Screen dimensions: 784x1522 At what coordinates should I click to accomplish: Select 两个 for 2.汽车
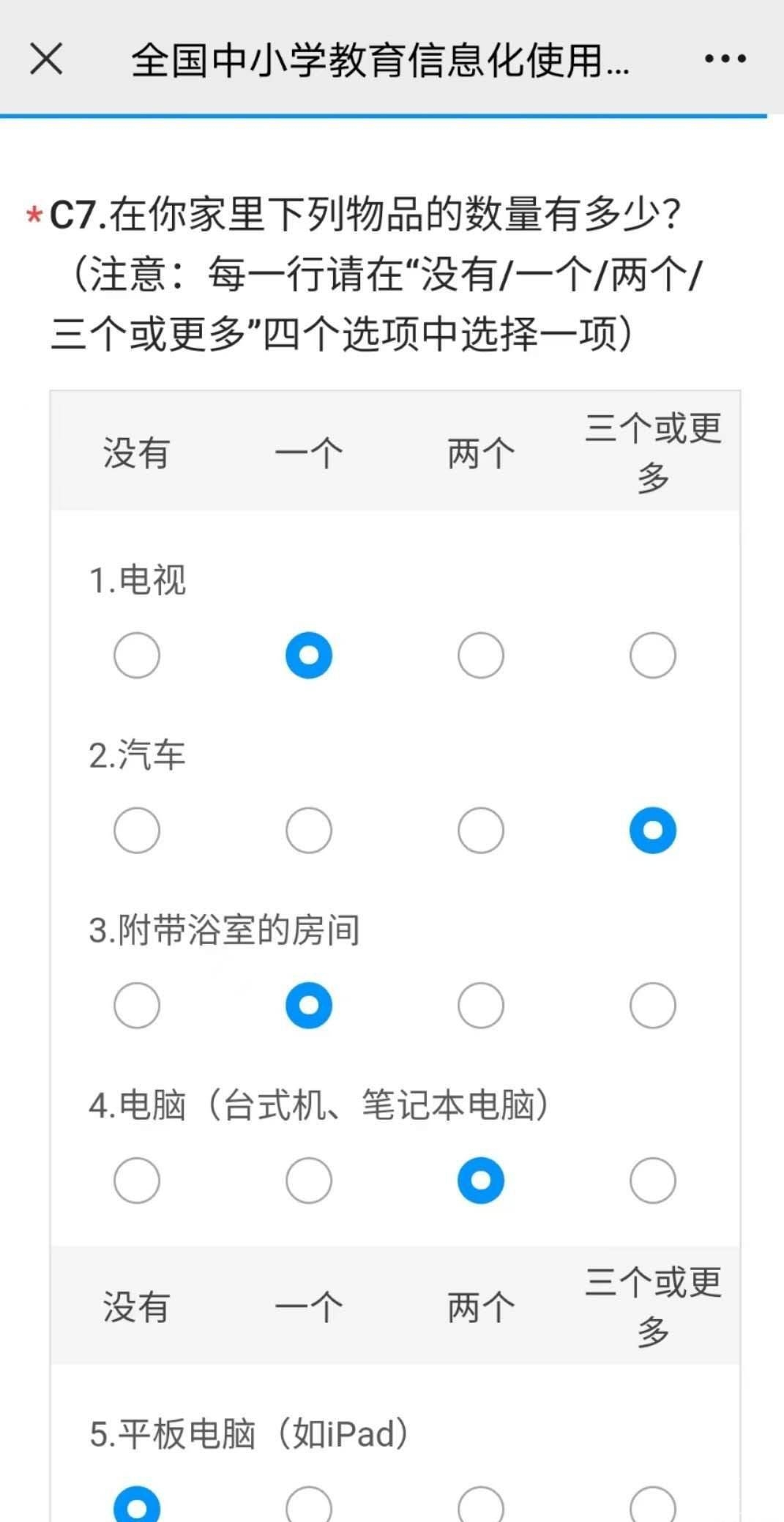(x=480, y=830)
